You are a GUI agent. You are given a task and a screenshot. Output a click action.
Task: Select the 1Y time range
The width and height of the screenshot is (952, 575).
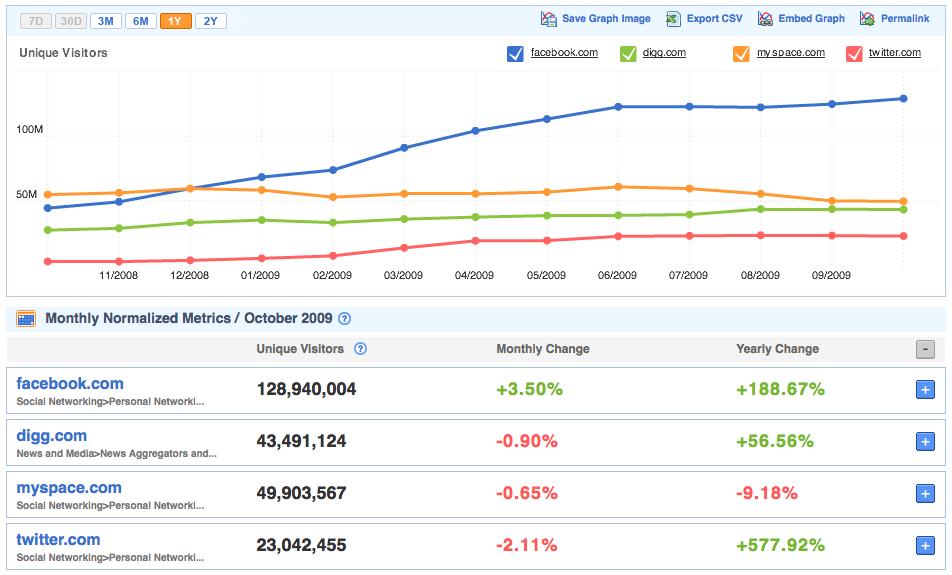[x=175, y=21]
